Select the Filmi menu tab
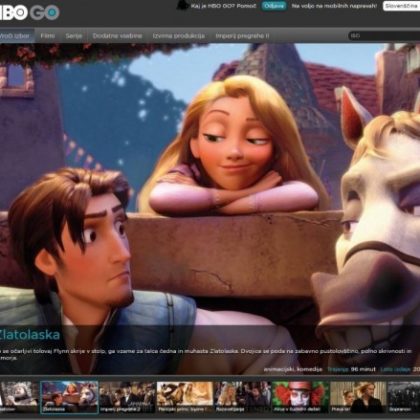Viewport: 420px width, 420px height. pyautogui.click(x=48, y=36)
